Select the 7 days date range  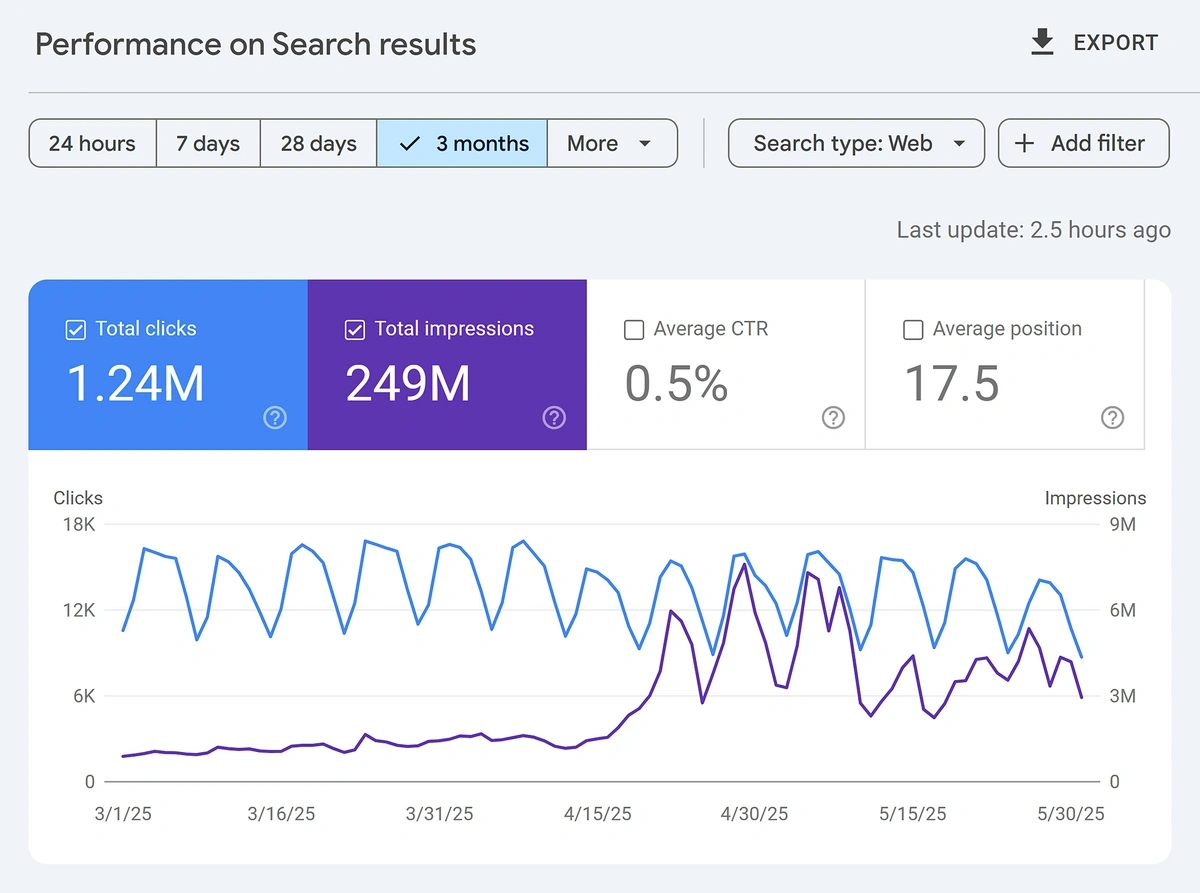point(208,143)
